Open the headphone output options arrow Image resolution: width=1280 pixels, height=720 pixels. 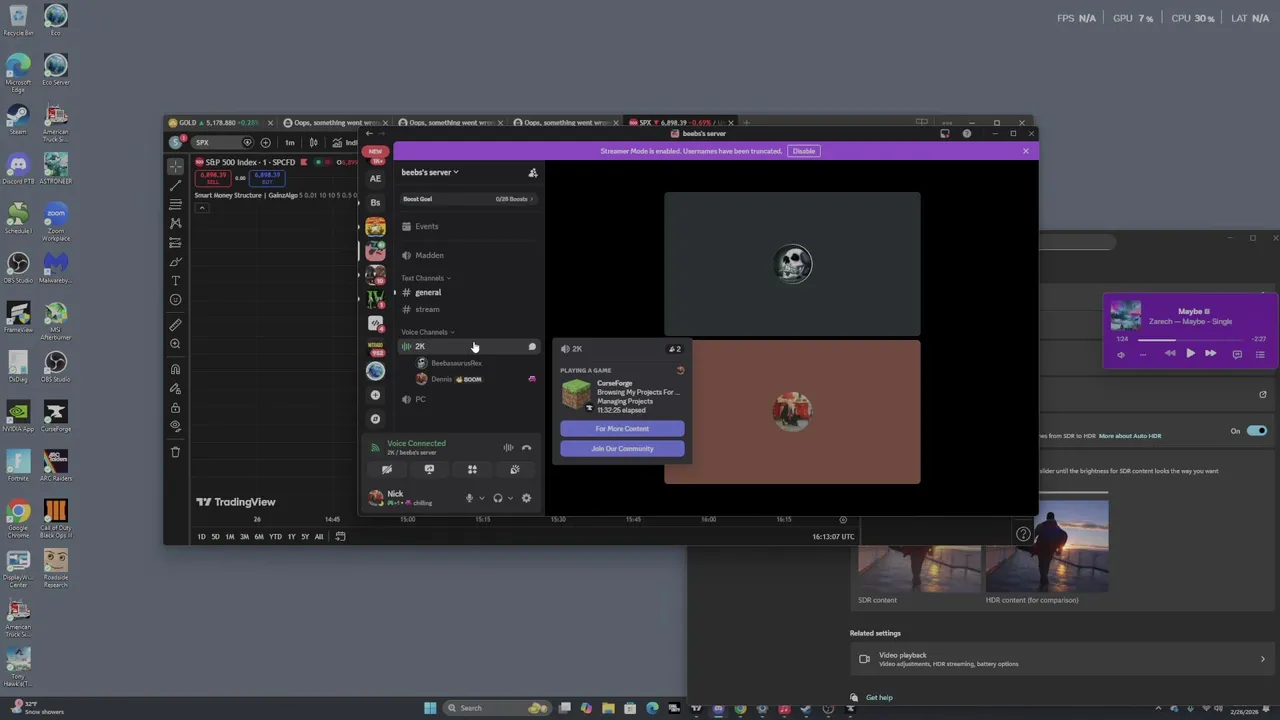coord(510,498)
